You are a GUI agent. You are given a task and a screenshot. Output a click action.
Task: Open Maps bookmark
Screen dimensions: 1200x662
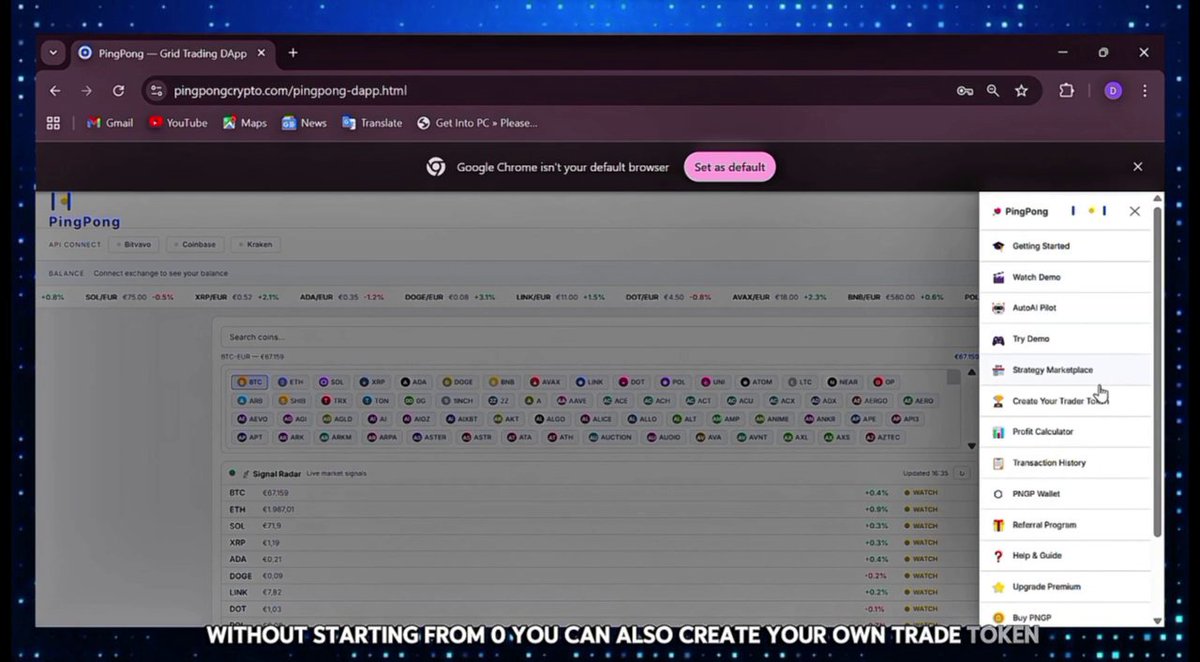pos(245,123)
